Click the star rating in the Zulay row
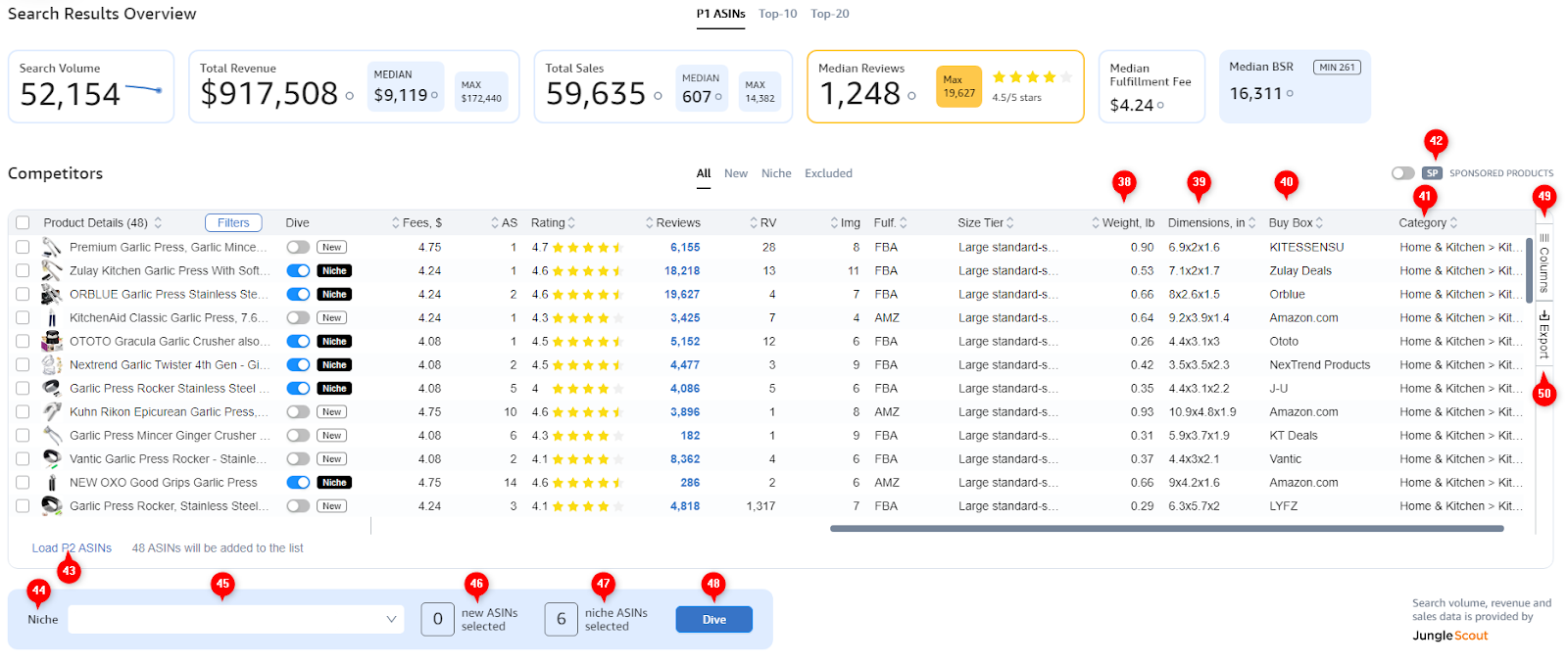 (x=588, y=271)
